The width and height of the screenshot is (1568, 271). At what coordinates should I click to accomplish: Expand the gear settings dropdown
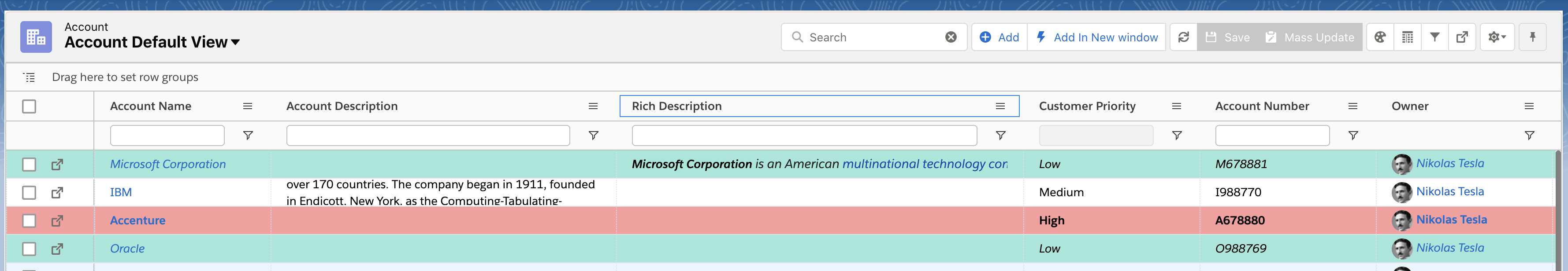click(x=1496, y=37)
